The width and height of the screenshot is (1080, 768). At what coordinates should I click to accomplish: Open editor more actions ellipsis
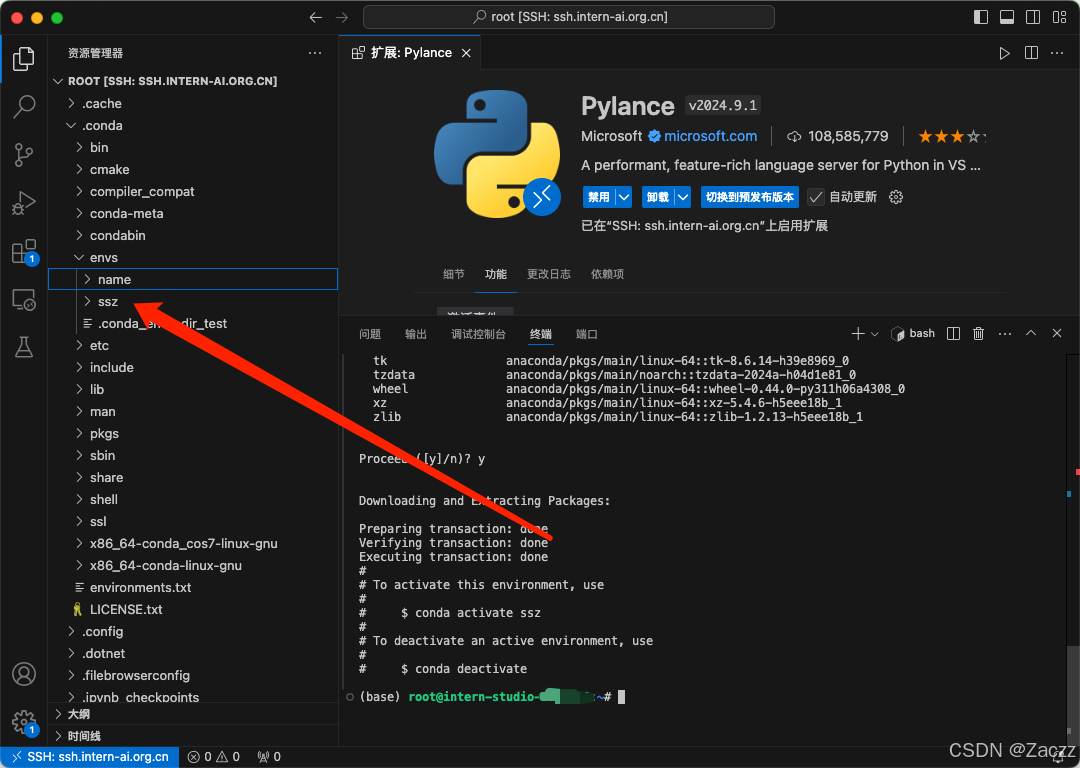click(1057, 53)
